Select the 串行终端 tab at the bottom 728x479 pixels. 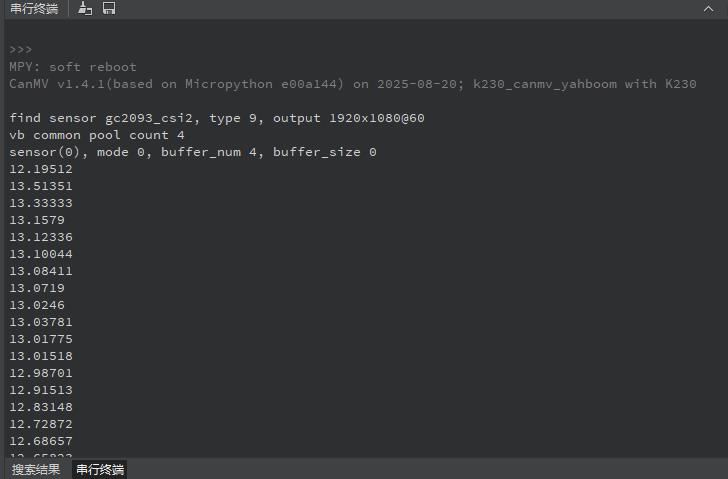click(x=100, y=469)
